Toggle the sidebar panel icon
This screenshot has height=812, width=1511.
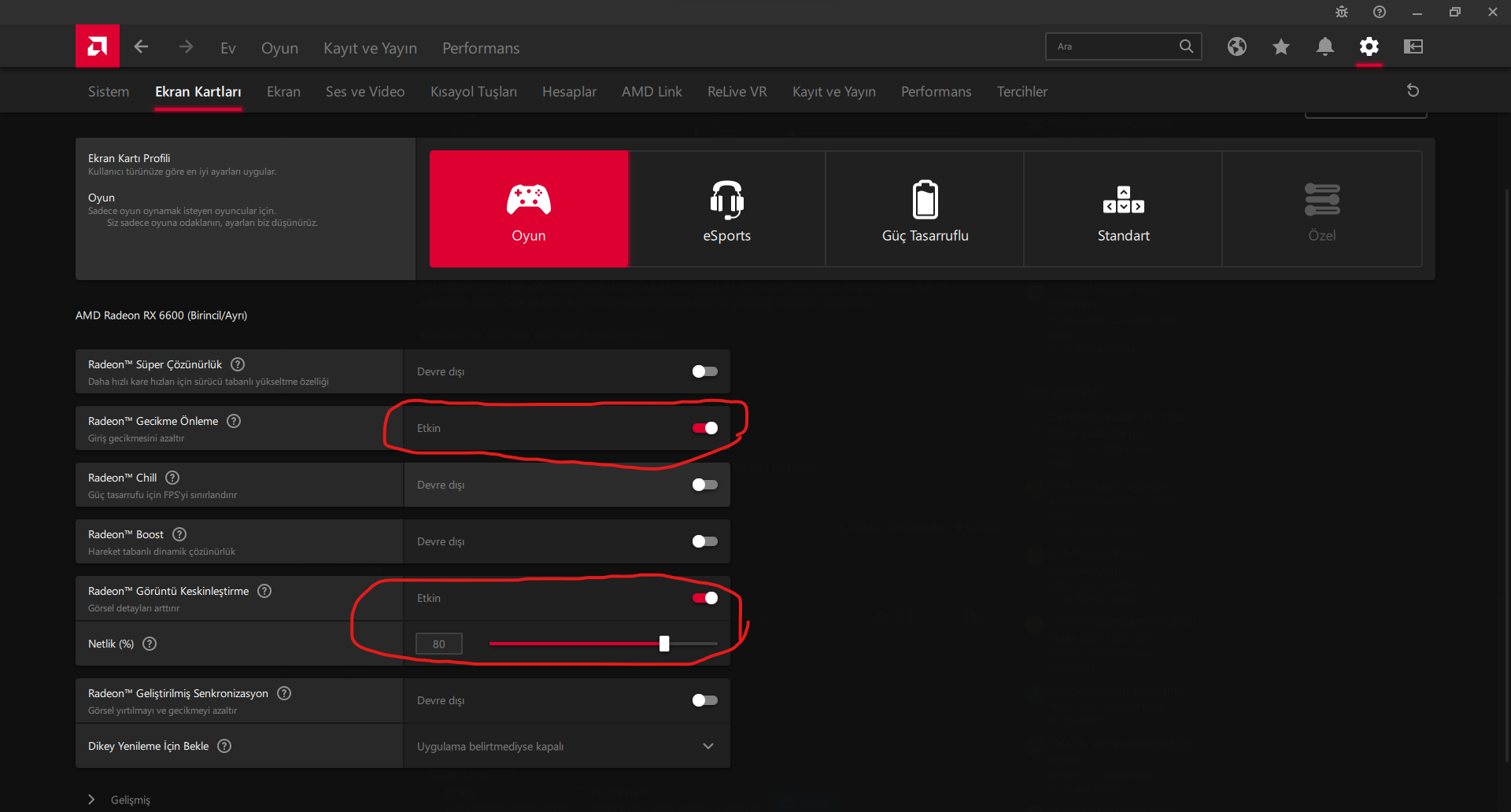point(1413,46)
